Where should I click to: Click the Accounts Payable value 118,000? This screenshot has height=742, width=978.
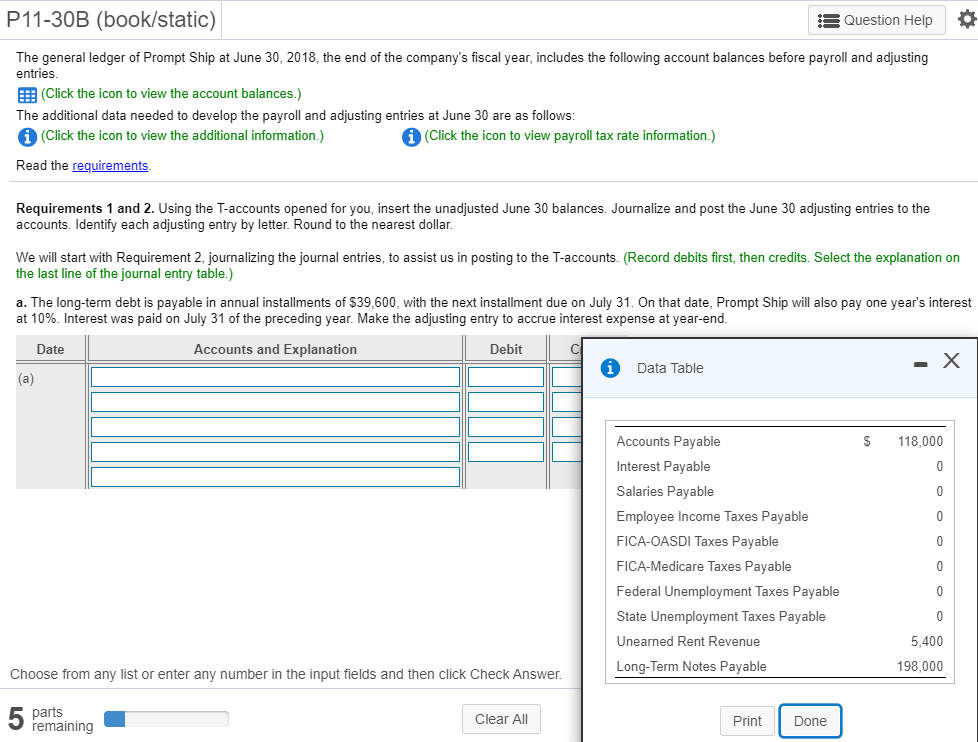pyautogui.click(x=920, y=441)
